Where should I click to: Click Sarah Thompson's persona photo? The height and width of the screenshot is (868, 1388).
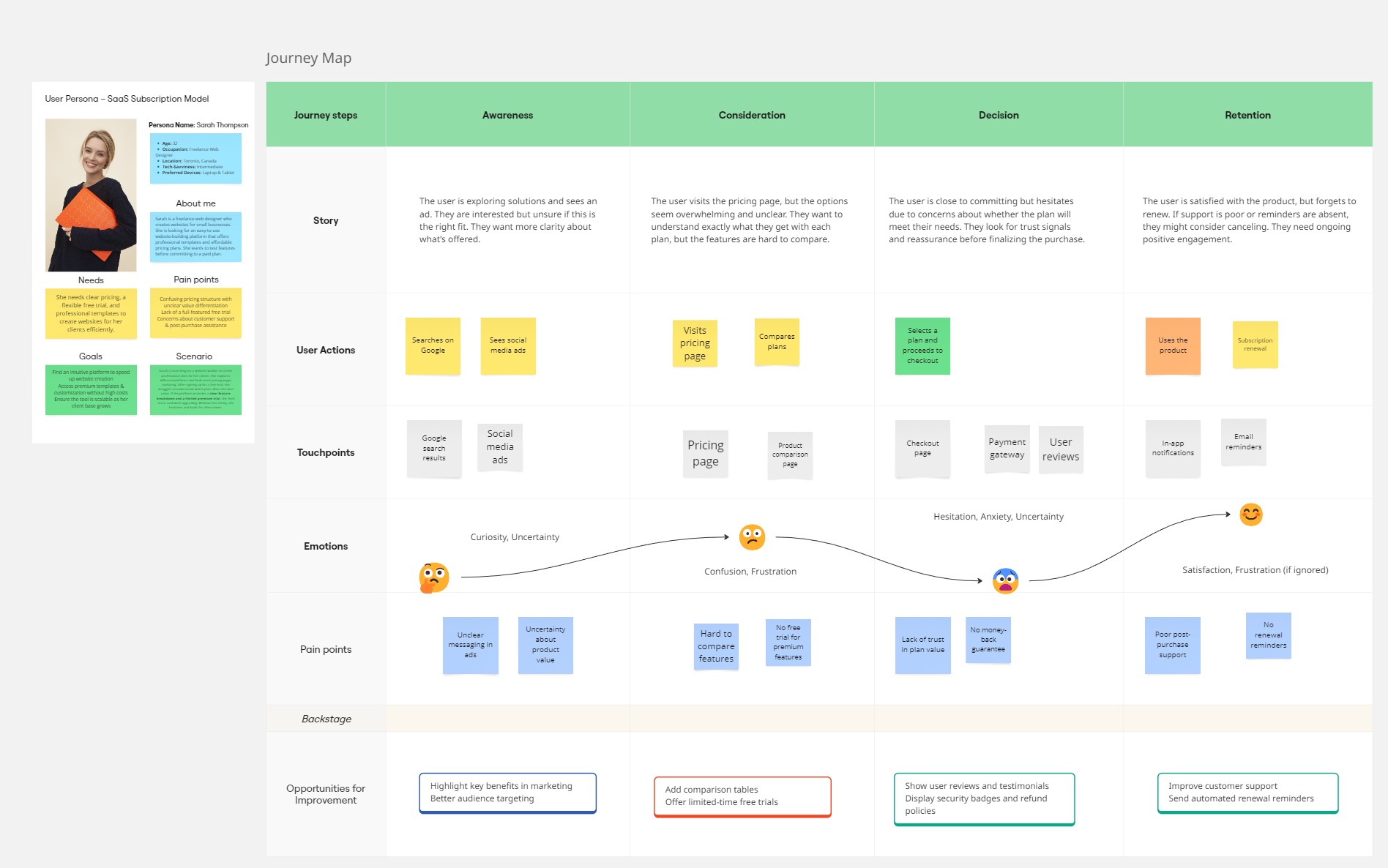click(91, 195)
